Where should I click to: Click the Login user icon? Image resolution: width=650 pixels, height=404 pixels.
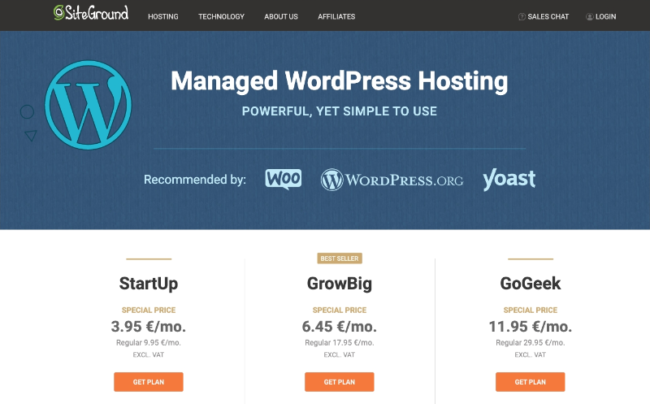pos(589,17)
